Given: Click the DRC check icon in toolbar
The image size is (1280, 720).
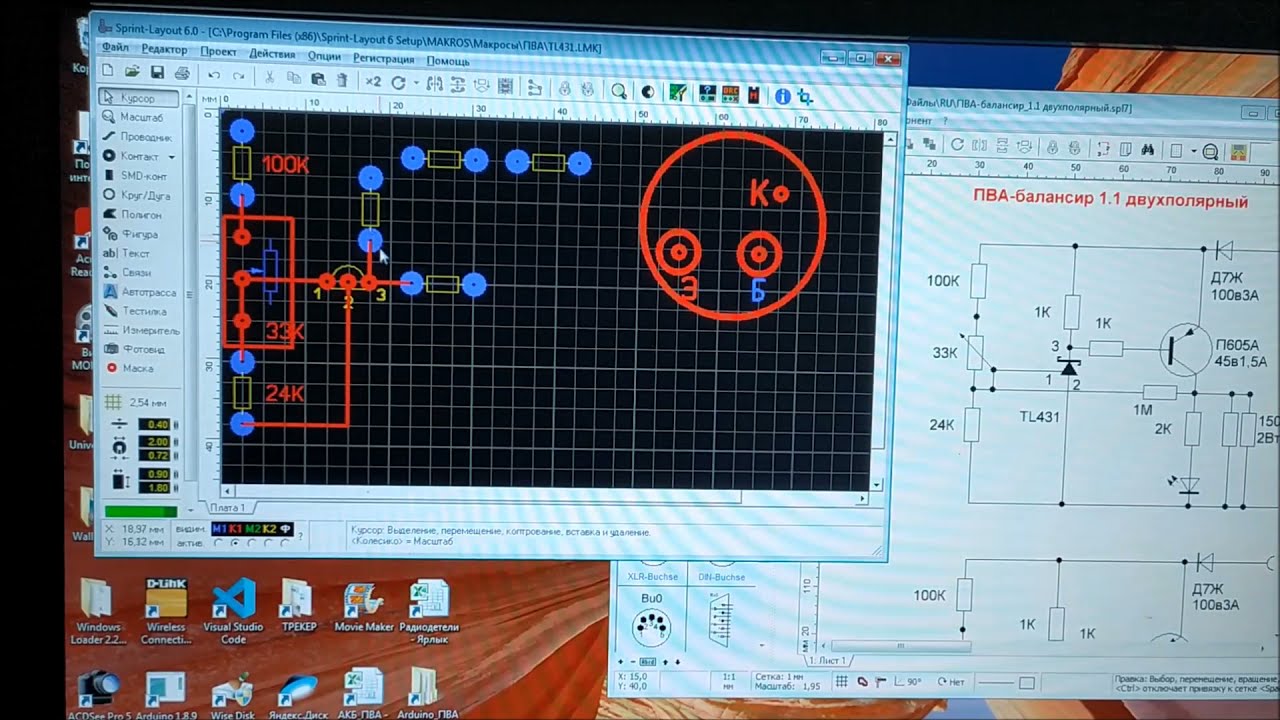Looking at the screenshot, I should coord(730,95).
